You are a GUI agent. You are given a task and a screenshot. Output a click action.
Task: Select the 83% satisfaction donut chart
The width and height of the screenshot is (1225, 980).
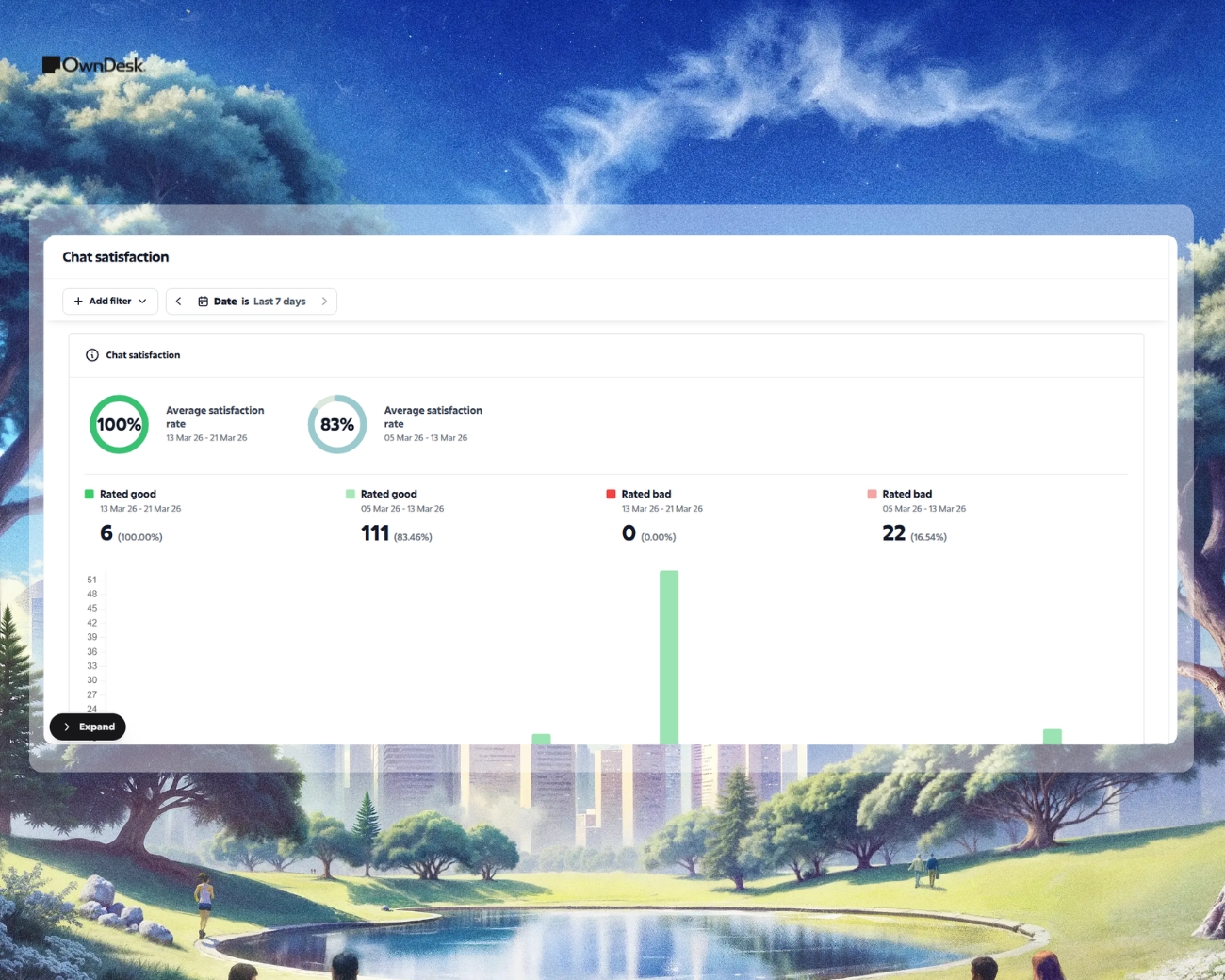click(x=336, y=424)
